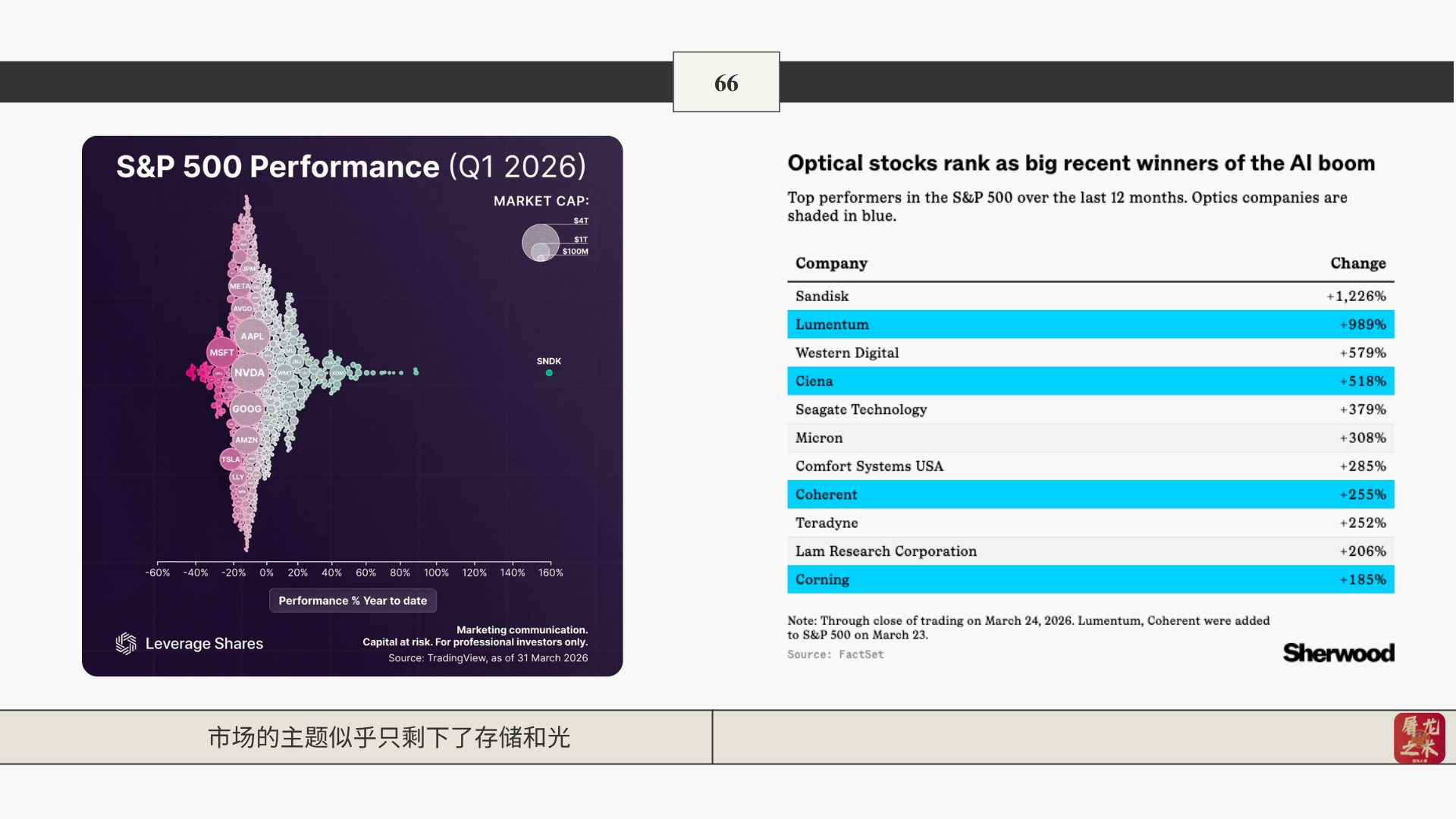Click the GOOG bubble
Screen dimensions: 1456x819
[246, 409]
